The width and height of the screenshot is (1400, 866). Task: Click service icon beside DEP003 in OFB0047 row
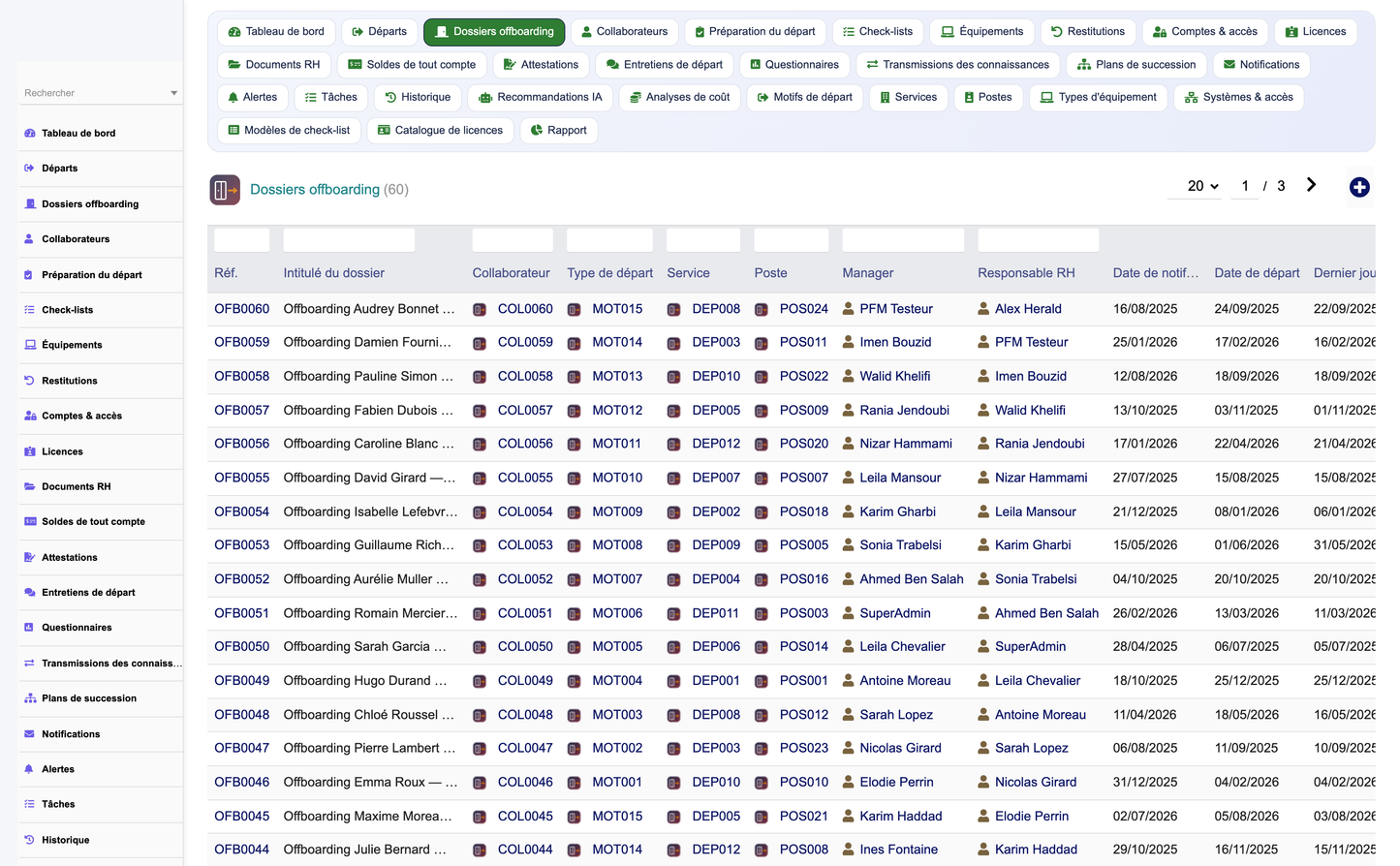coord(673,749)
